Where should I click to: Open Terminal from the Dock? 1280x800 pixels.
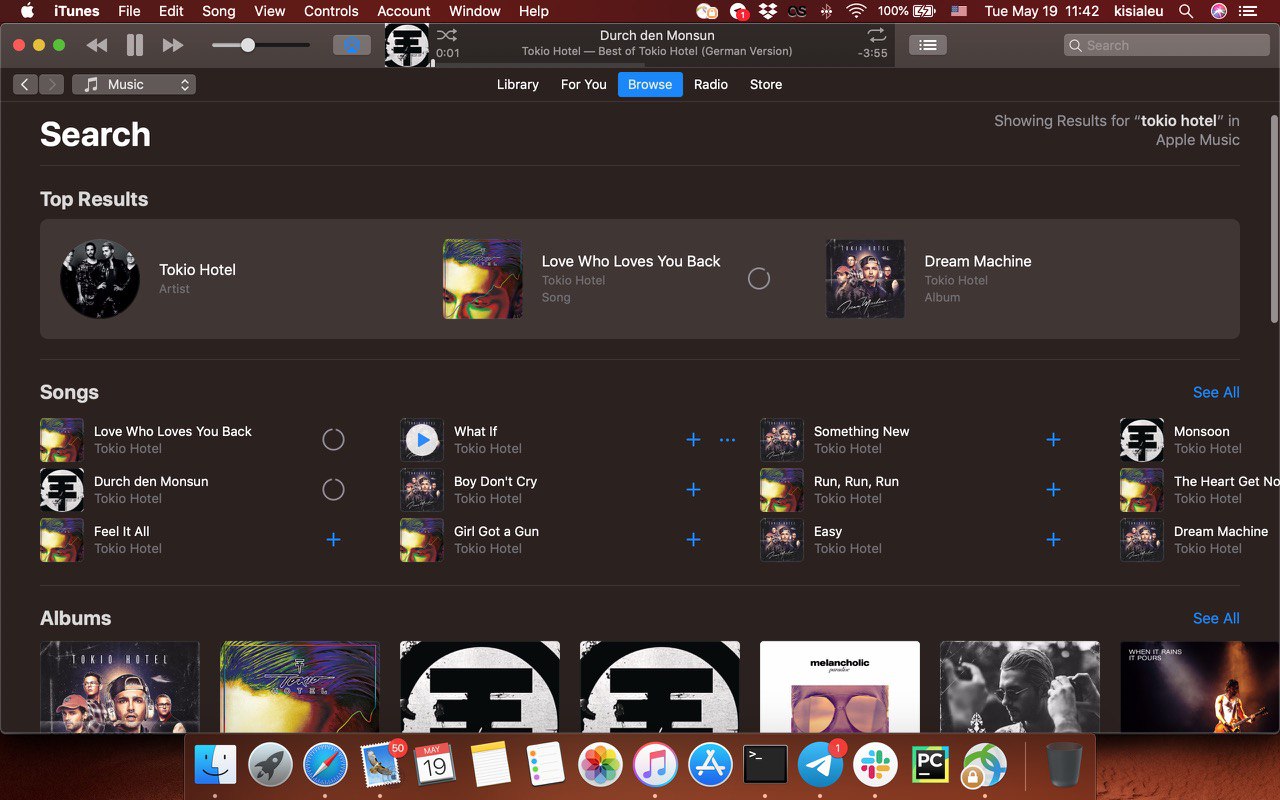coord(765,765)
